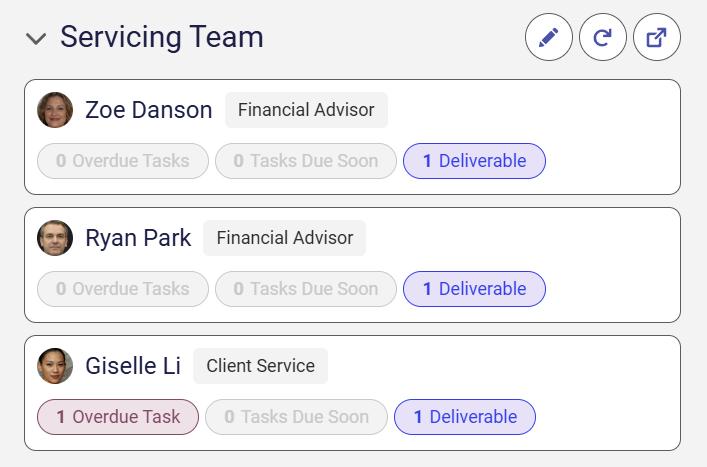Open Ryan Park's 1 Deliverable pill

[x=474, y=289]
